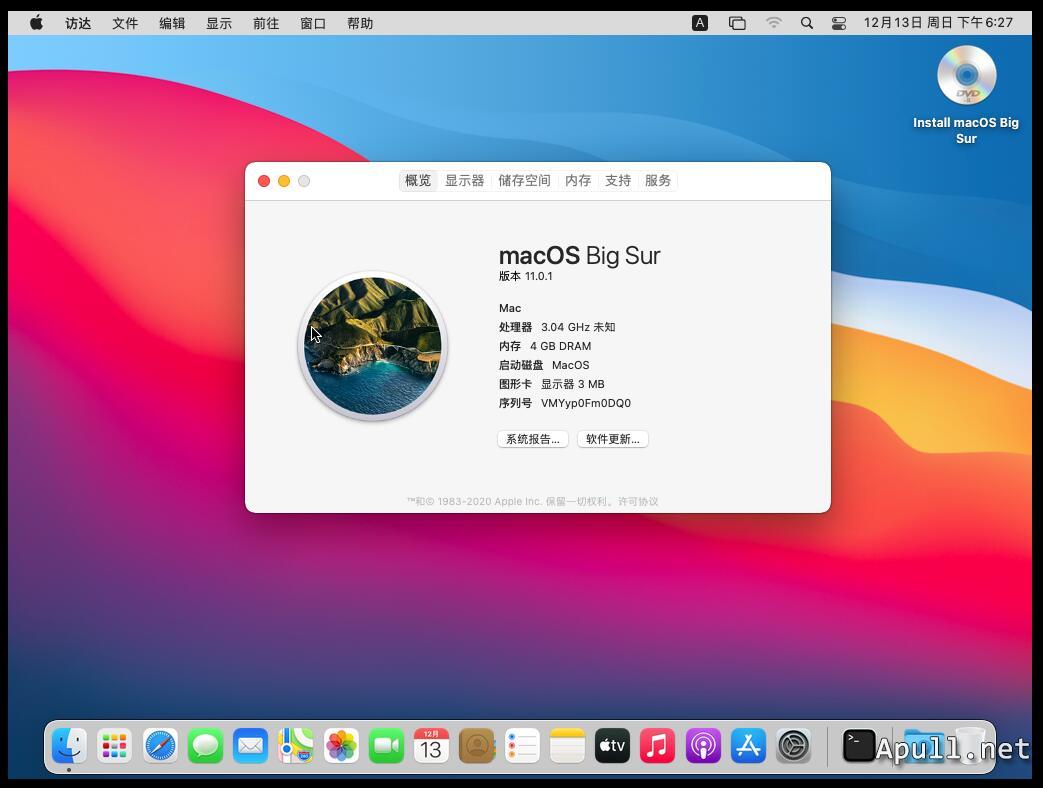Open the 编辑 menu

172,23
